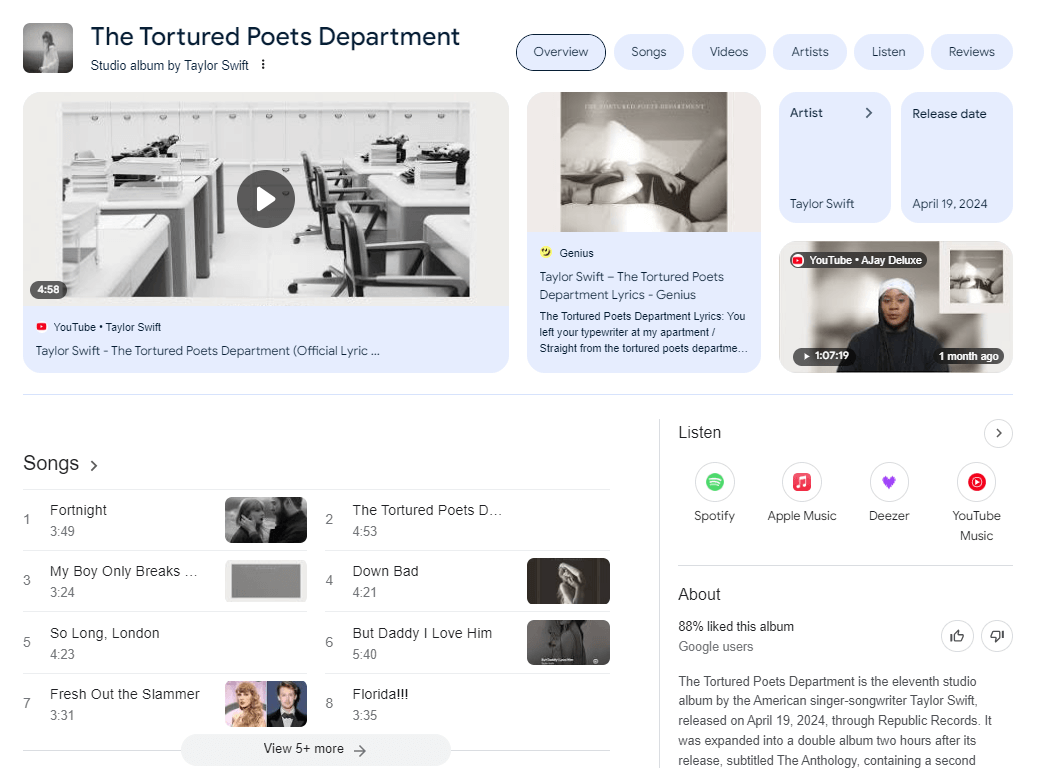
Task: Click the Down Bad song thumbnail
Action: (568, 581)
